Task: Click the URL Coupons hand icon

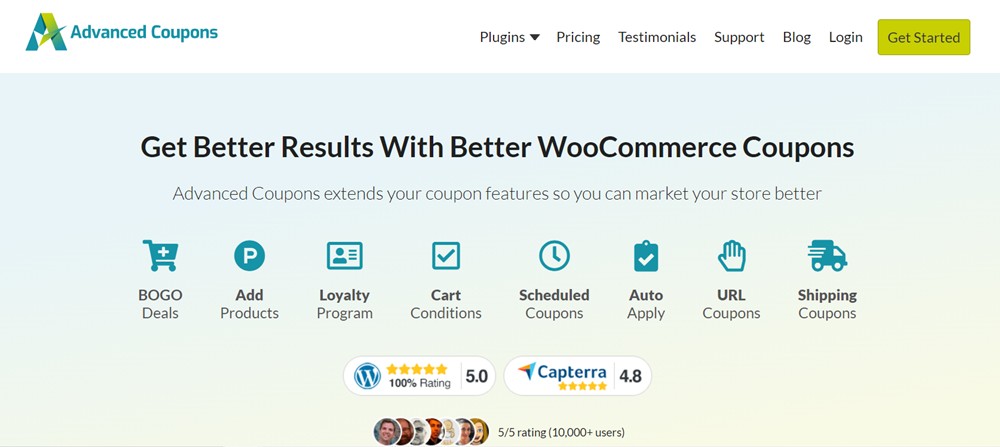Action: [732, 256]
